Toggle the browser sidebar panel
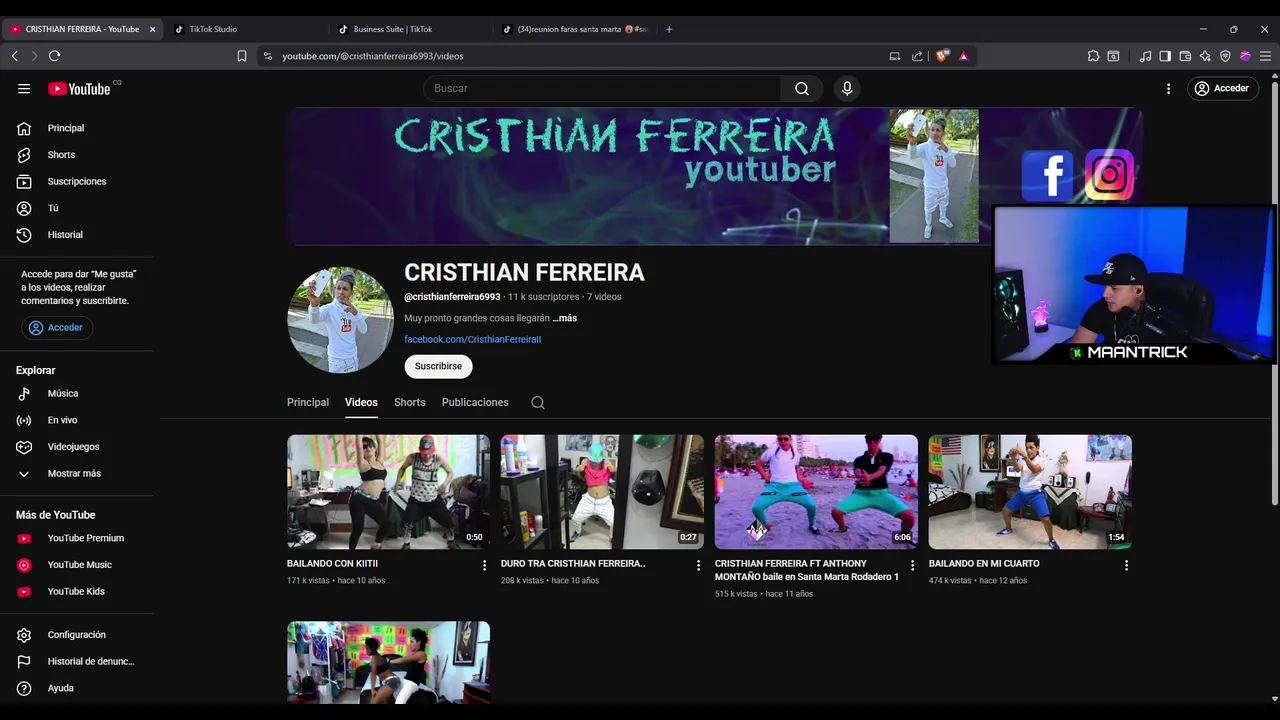 click(1165, 56)
